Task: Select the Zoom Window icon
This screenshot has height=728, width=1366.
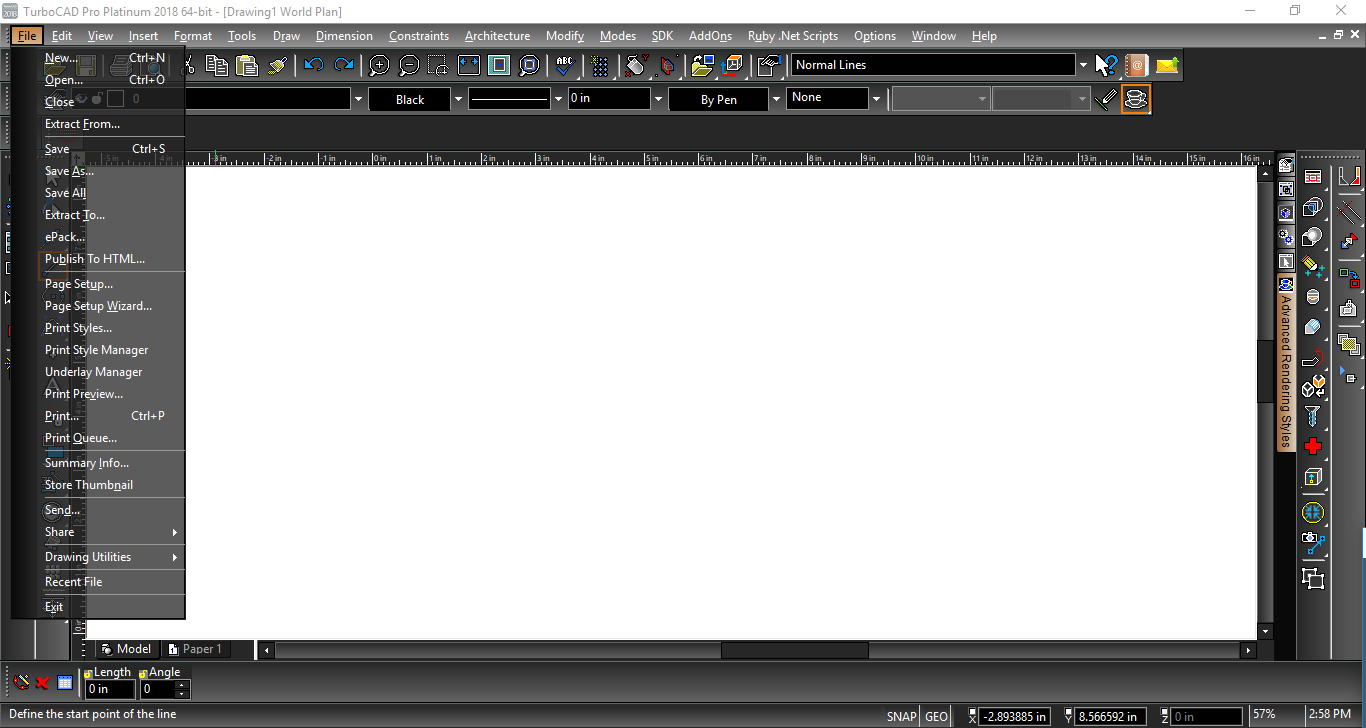Action: tap(439, 65)
